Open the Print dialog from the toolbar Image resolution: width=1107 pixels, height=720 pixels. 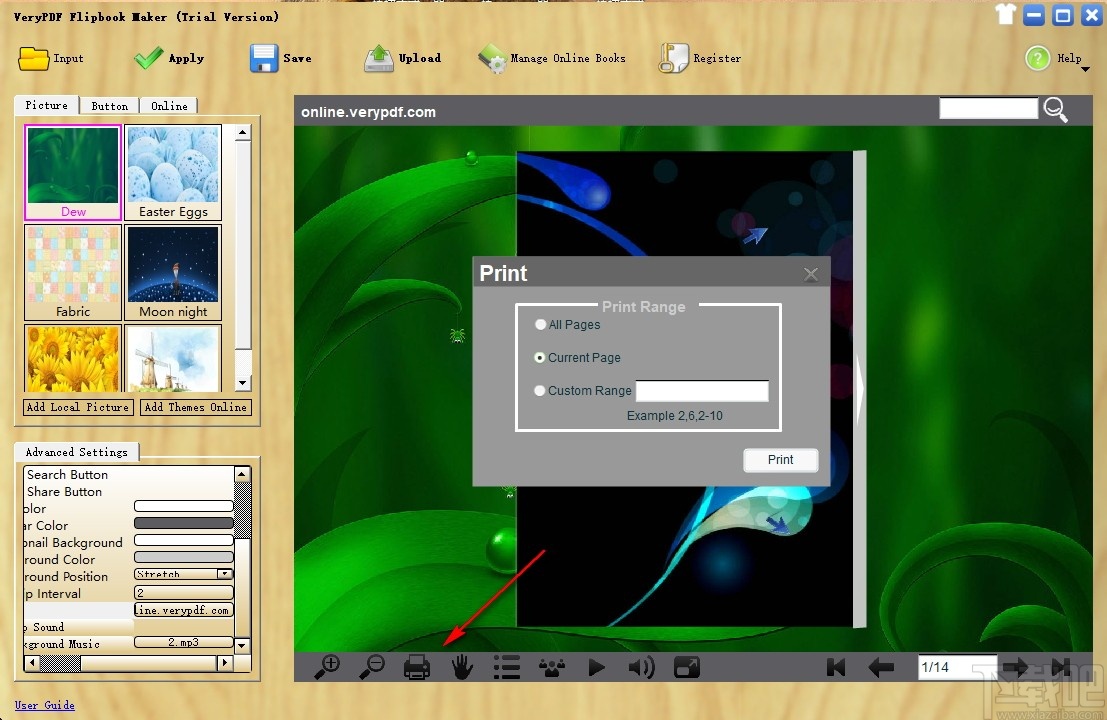pyautogui.click(x=416, y=666)
